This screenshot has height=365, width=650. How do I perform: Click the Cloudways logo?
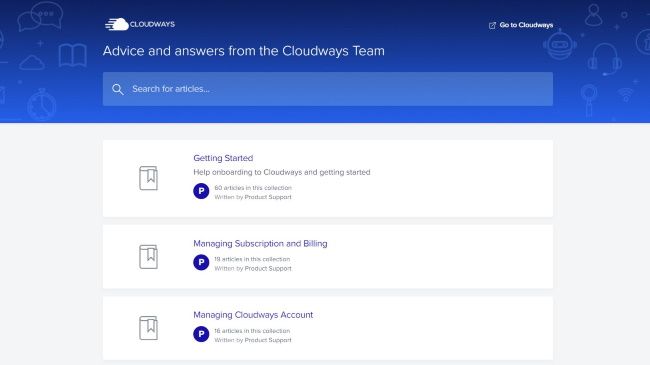coord(140,24)
